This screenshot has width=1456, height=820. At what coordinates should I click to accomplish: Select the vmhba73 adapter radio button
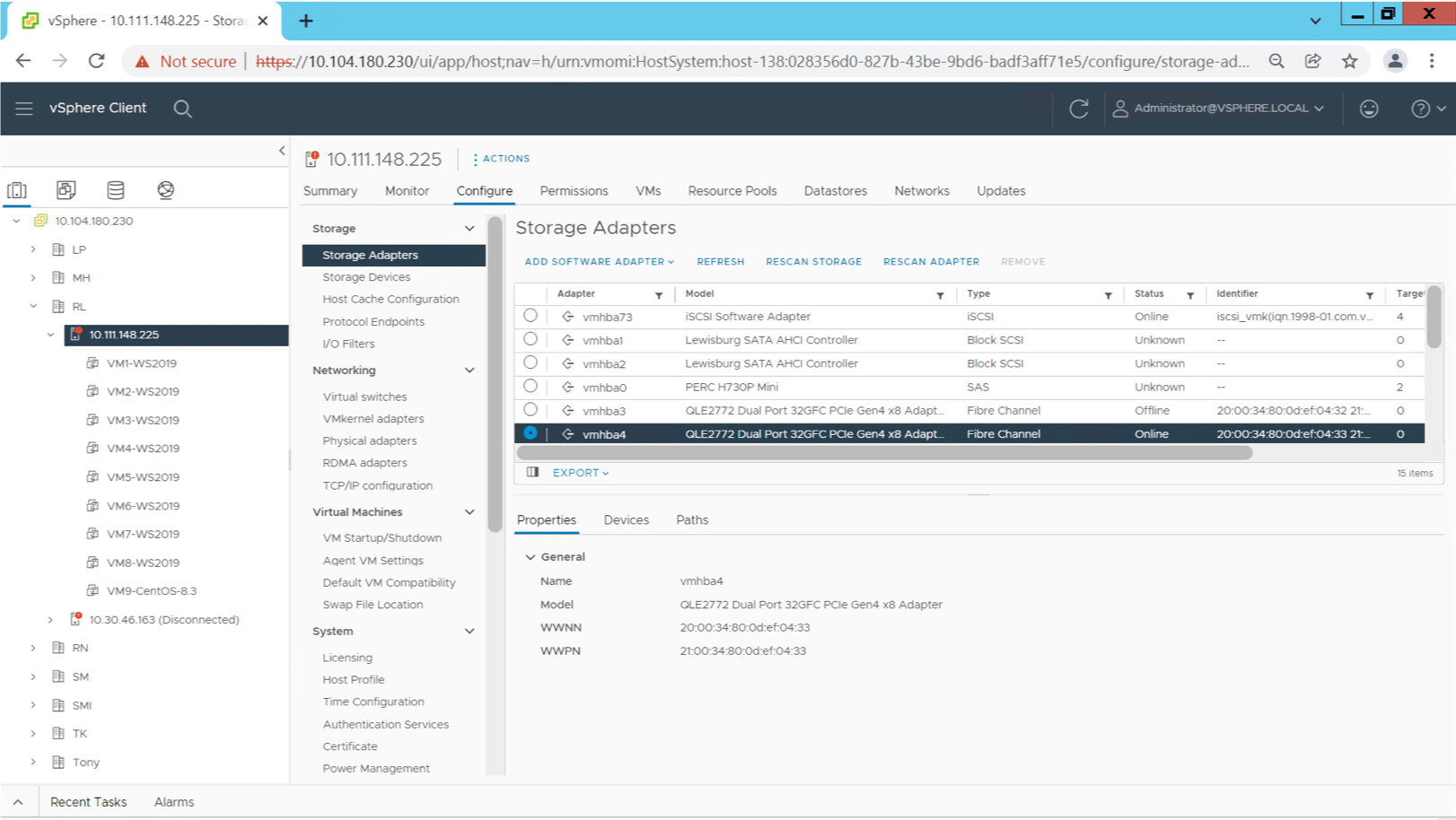pyautogui.click(x=531, y=316)
